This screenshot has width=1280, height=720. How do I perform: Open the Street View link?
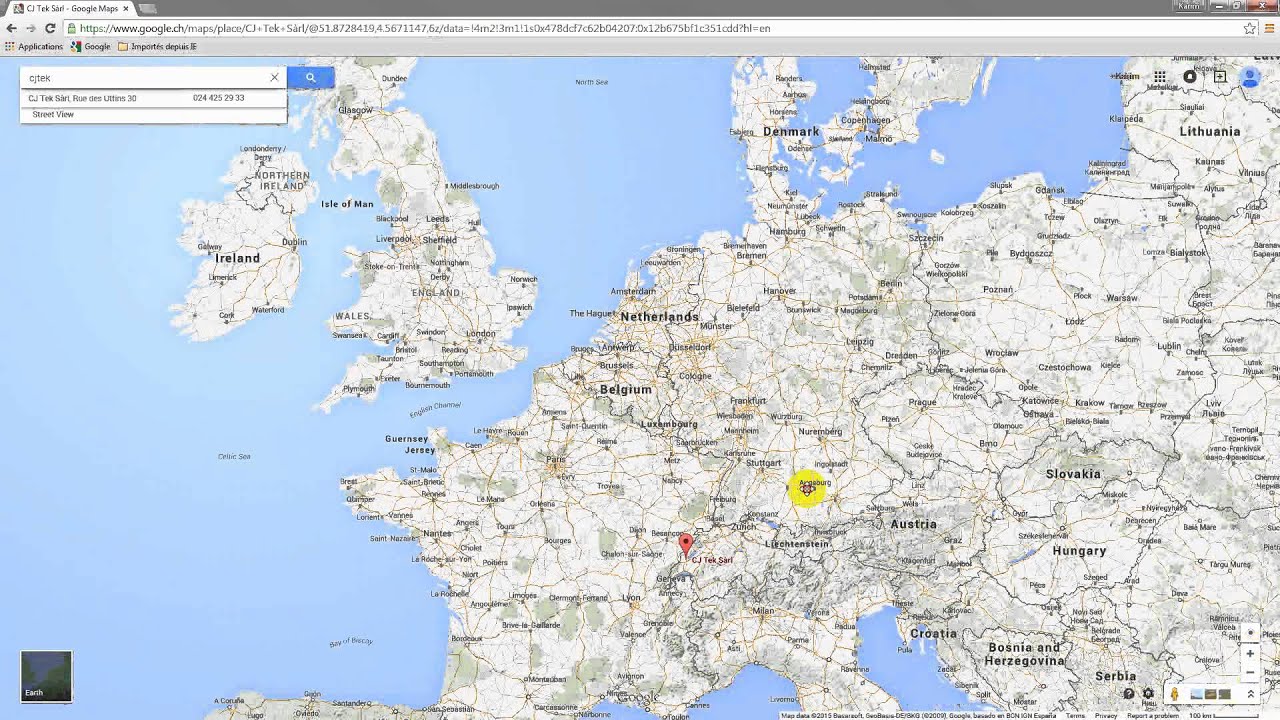click(53, 114)
